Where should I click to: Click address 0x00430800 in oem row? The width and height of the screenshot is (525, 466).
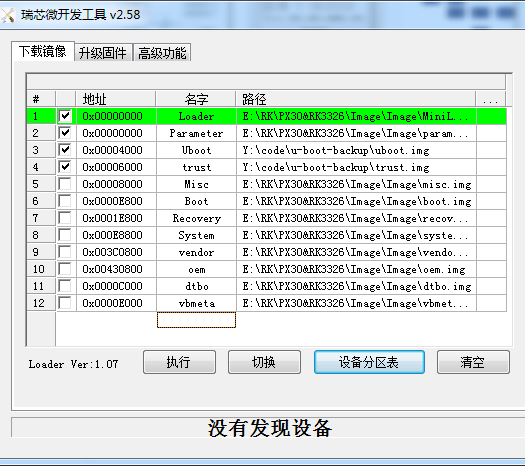click(116, 269)
